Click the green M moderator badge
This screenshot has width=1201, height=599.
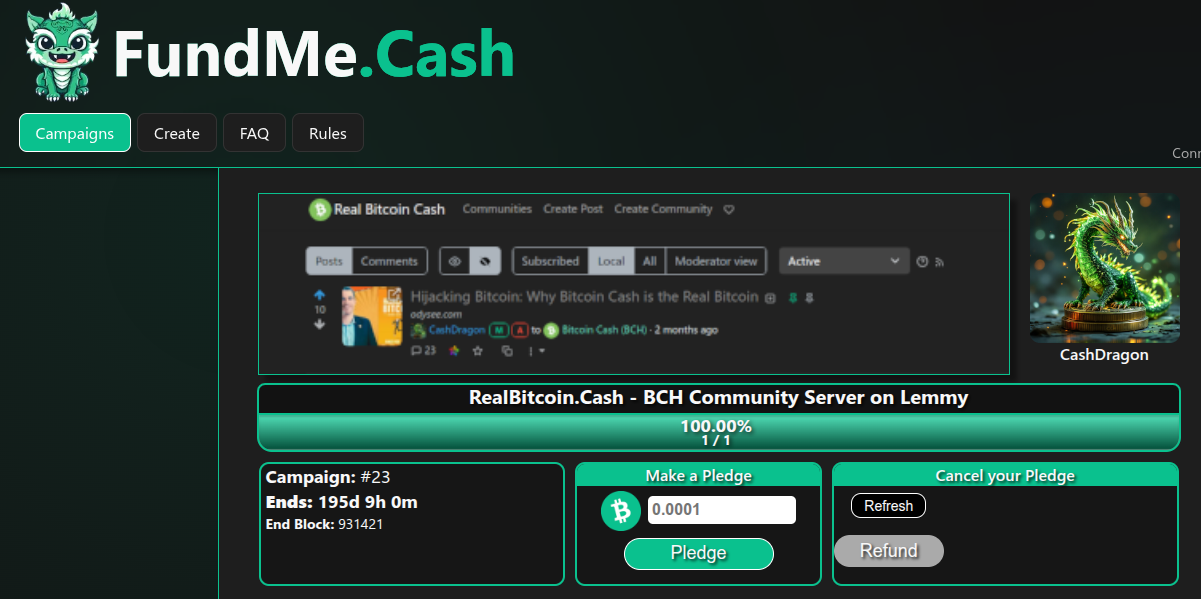(499, 330)
